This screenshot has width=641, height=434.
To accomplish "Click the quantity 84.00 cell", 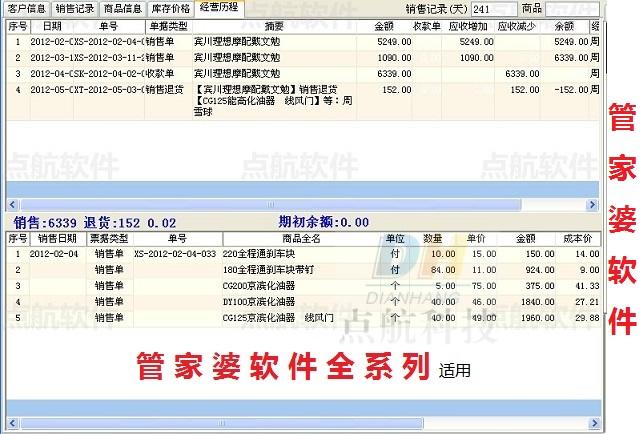I will 443,270.
